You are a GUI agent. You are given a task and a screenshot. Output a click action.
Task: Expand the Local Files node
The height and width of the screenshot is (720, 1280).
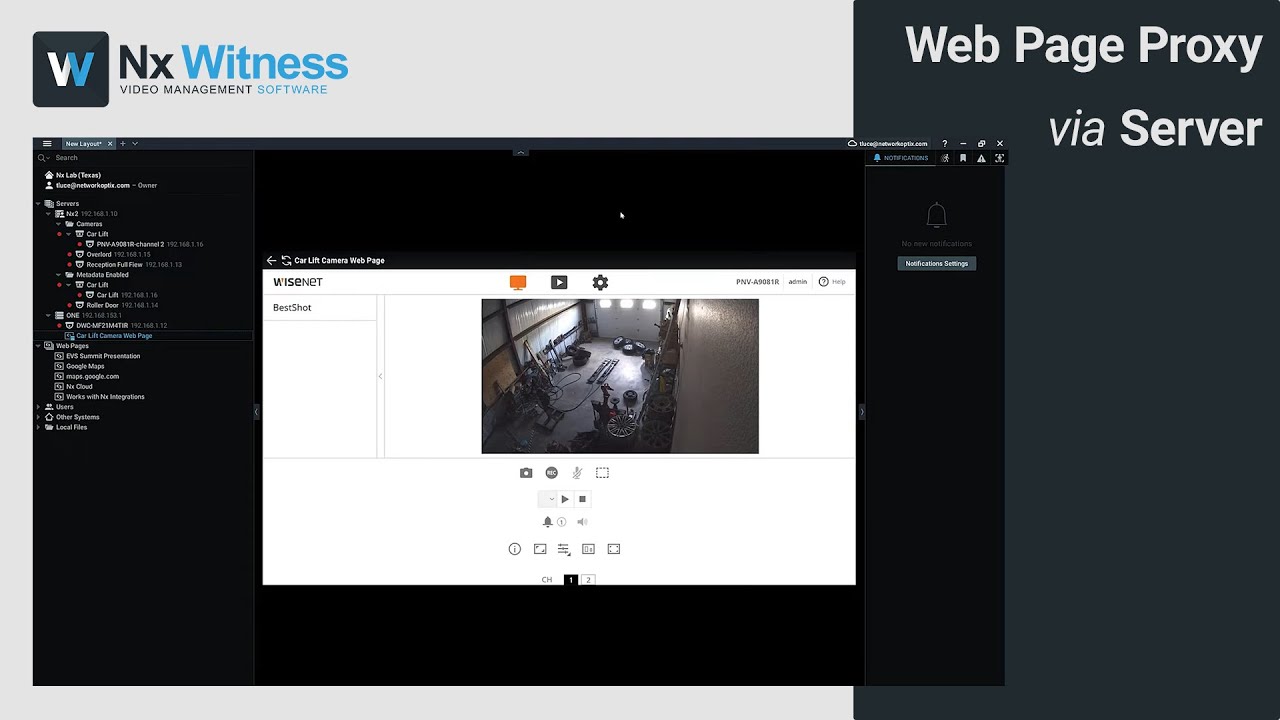39,427
